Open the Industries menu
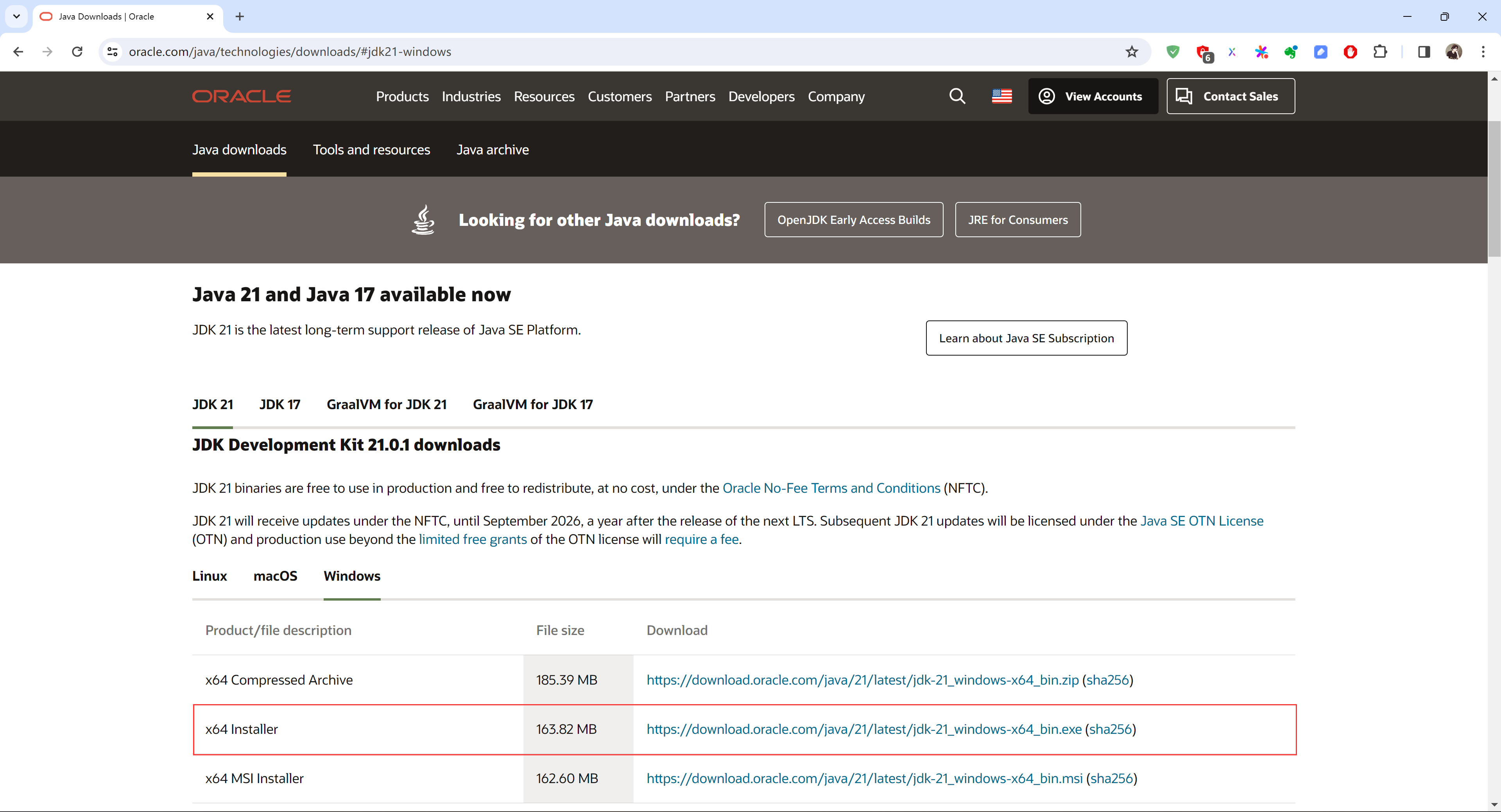1501x812 pixels. pyautogui.click(x=471, y=96)
